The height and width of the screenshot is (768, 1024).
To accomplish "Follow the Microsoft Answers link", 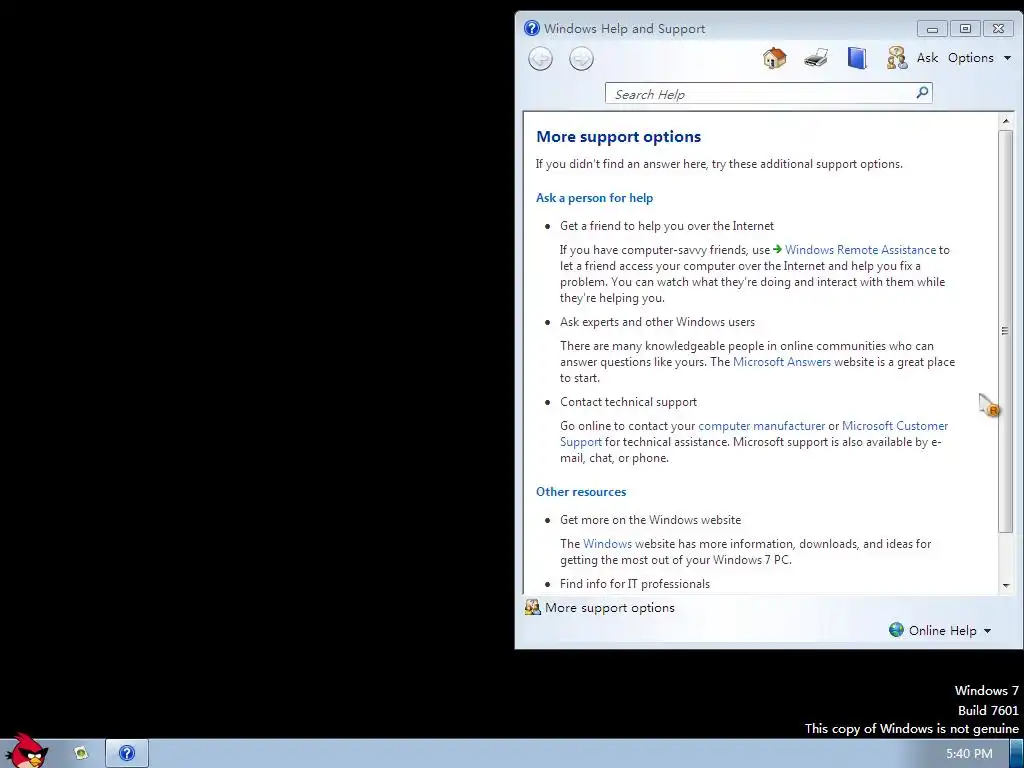I will pyautogui.click(x=782, y=362).
